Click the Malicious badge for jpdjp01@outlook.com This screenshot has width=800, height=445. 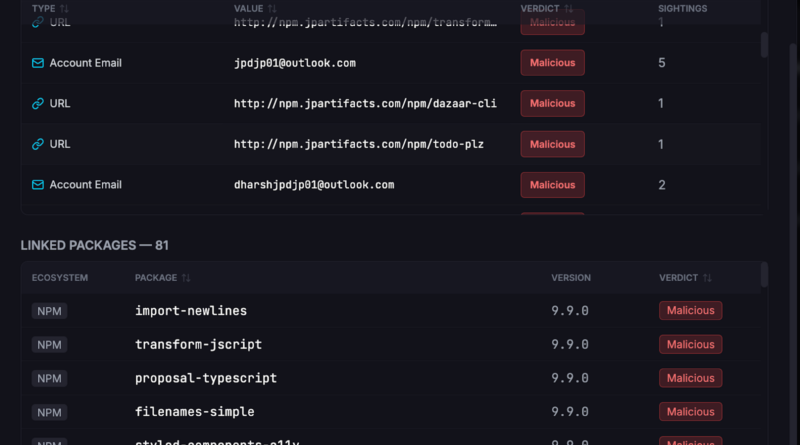coord(552,62)
